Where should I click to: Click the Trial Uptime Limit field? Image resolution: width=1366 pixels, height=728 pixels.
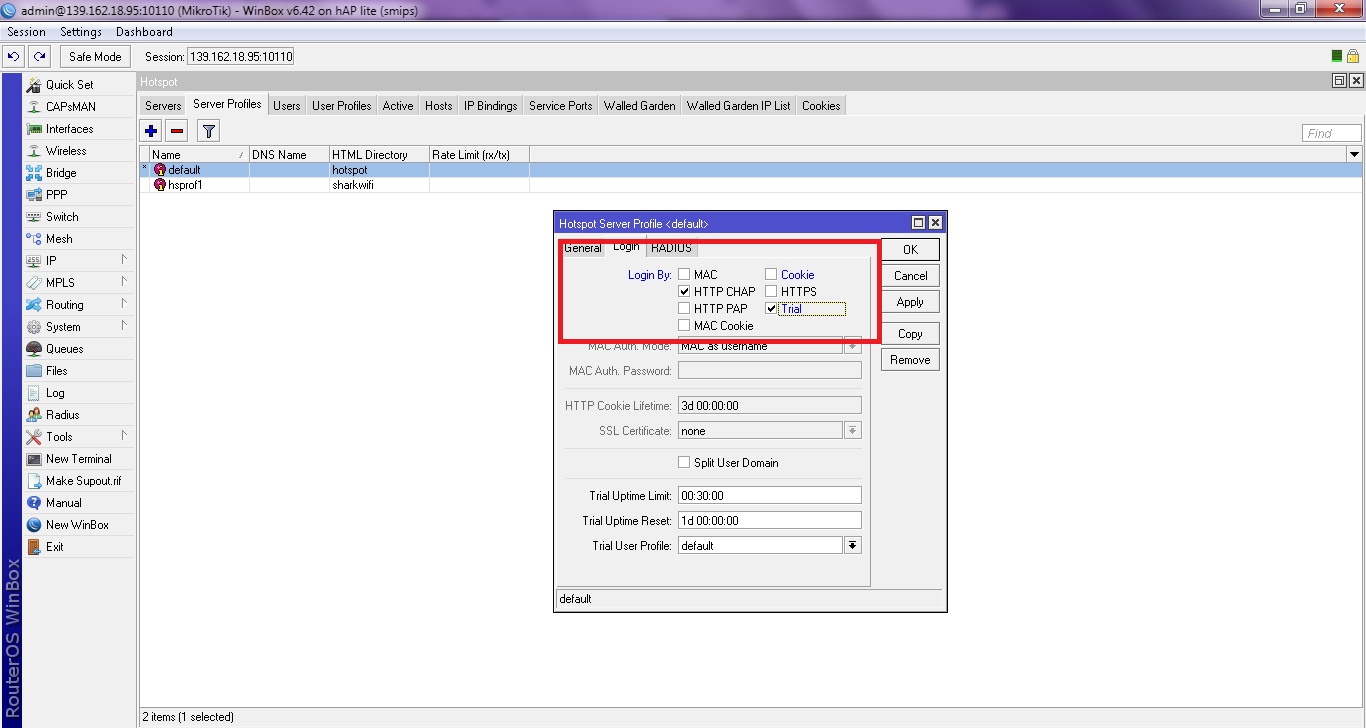tap(769, 495)
